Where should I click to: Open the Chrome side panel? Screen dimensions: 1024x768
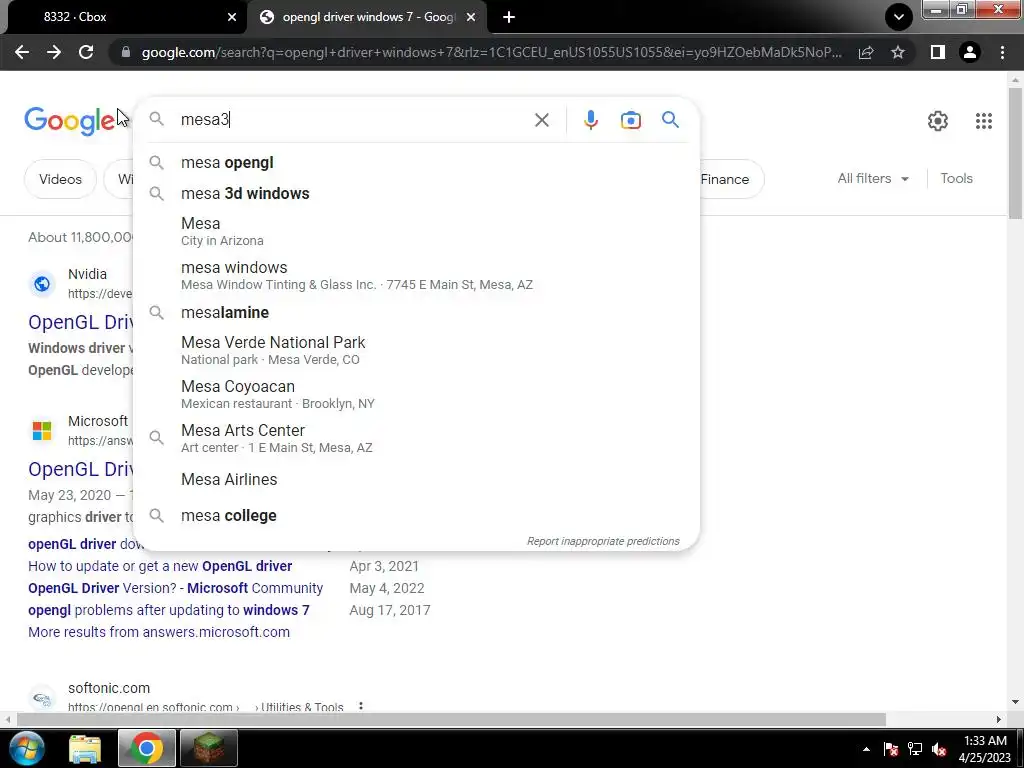(x=938, y=52)
